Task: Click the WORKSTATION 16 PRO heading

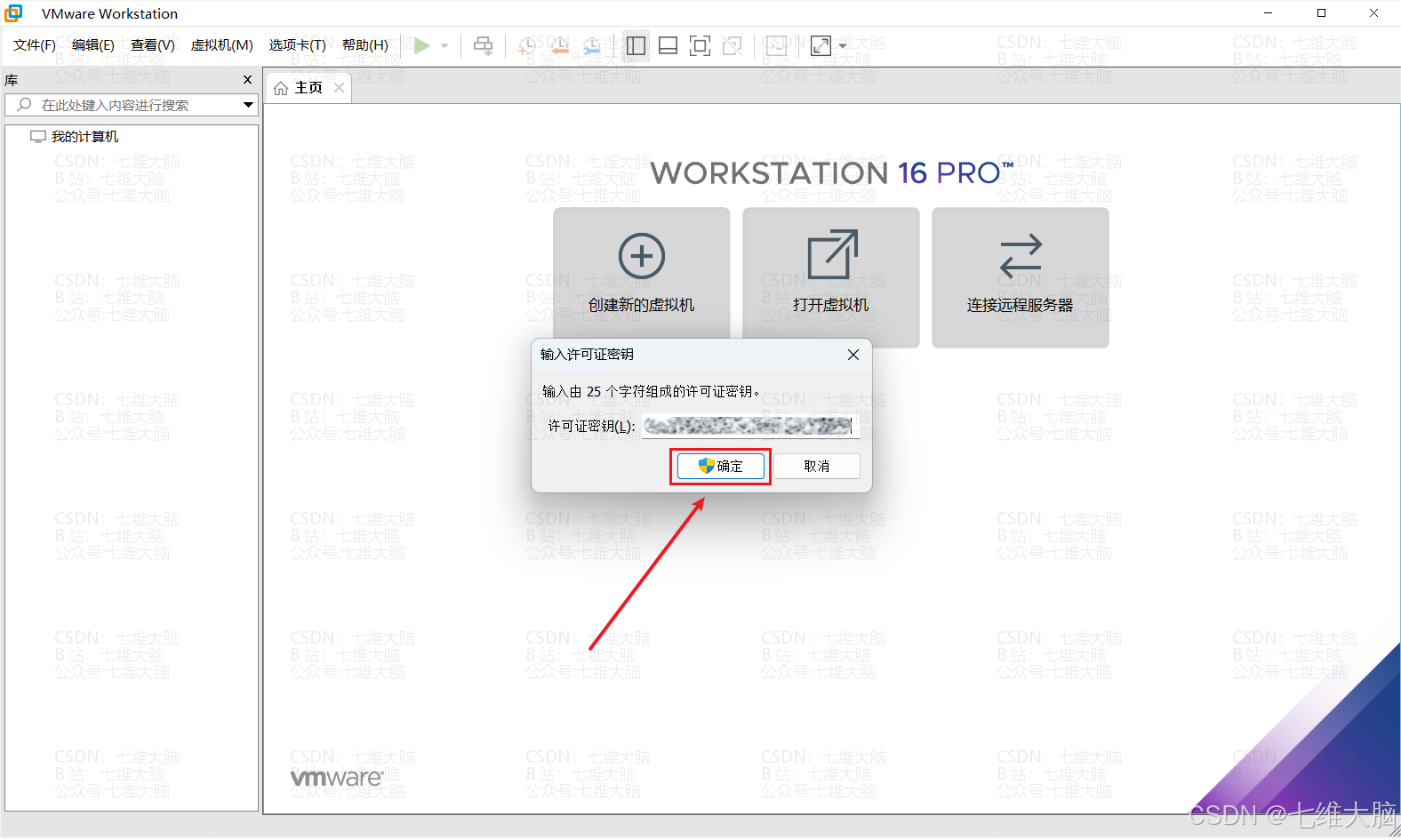Action: (x=832, y=172)
